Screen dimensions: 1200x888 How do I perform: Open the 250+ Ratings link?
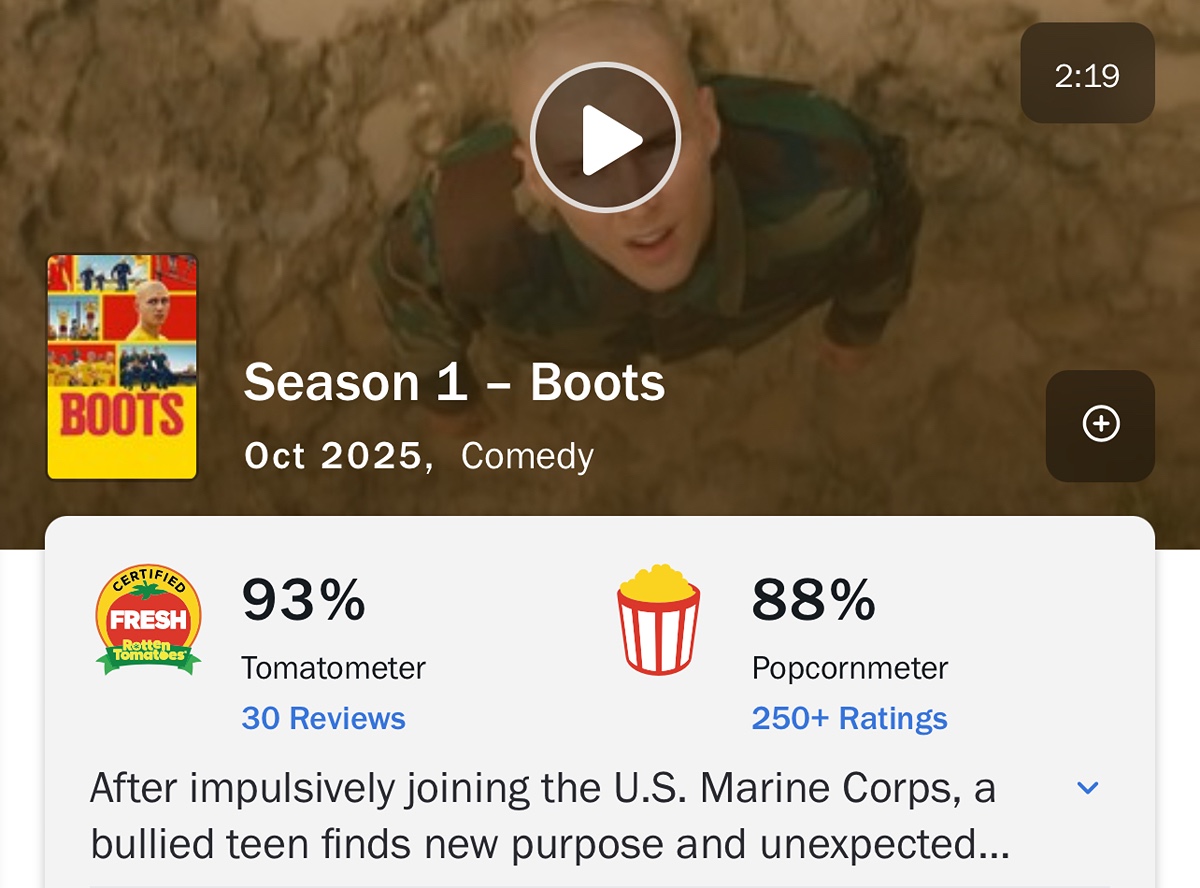pos(849,718)
